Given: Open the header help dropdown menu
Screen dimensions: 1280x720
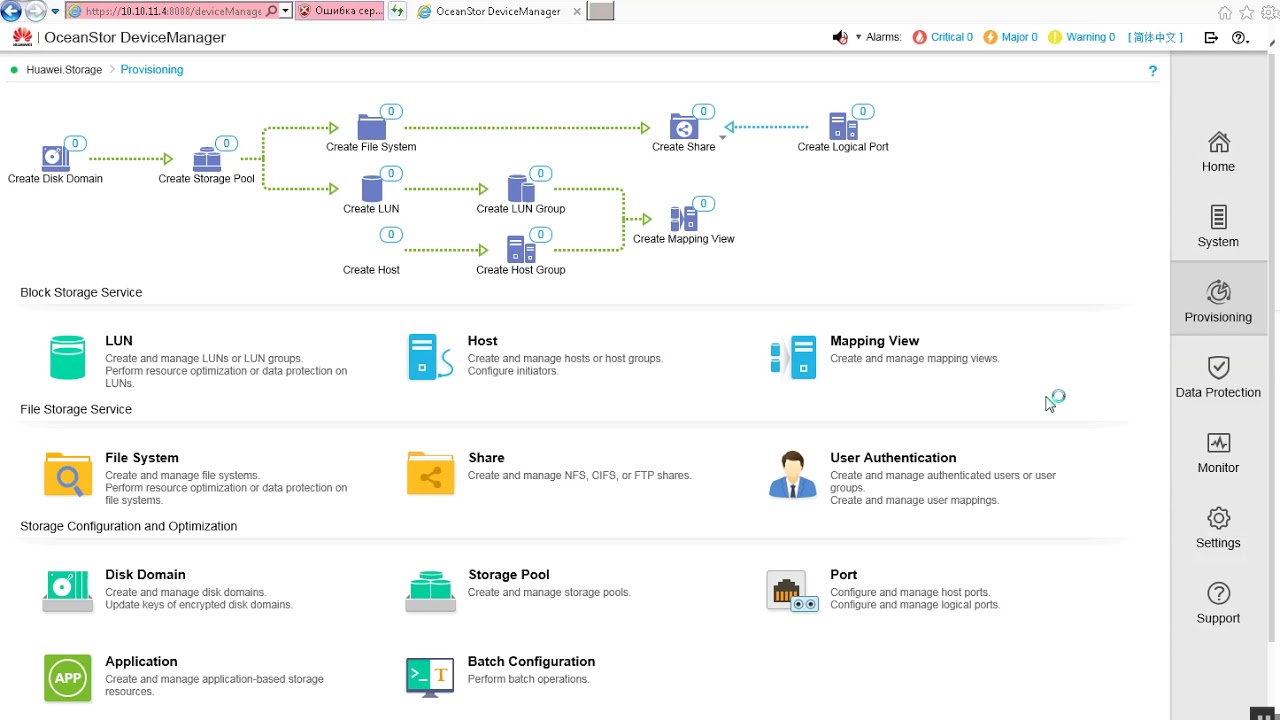Looking at the screenshot, I should coord(1241,37).
